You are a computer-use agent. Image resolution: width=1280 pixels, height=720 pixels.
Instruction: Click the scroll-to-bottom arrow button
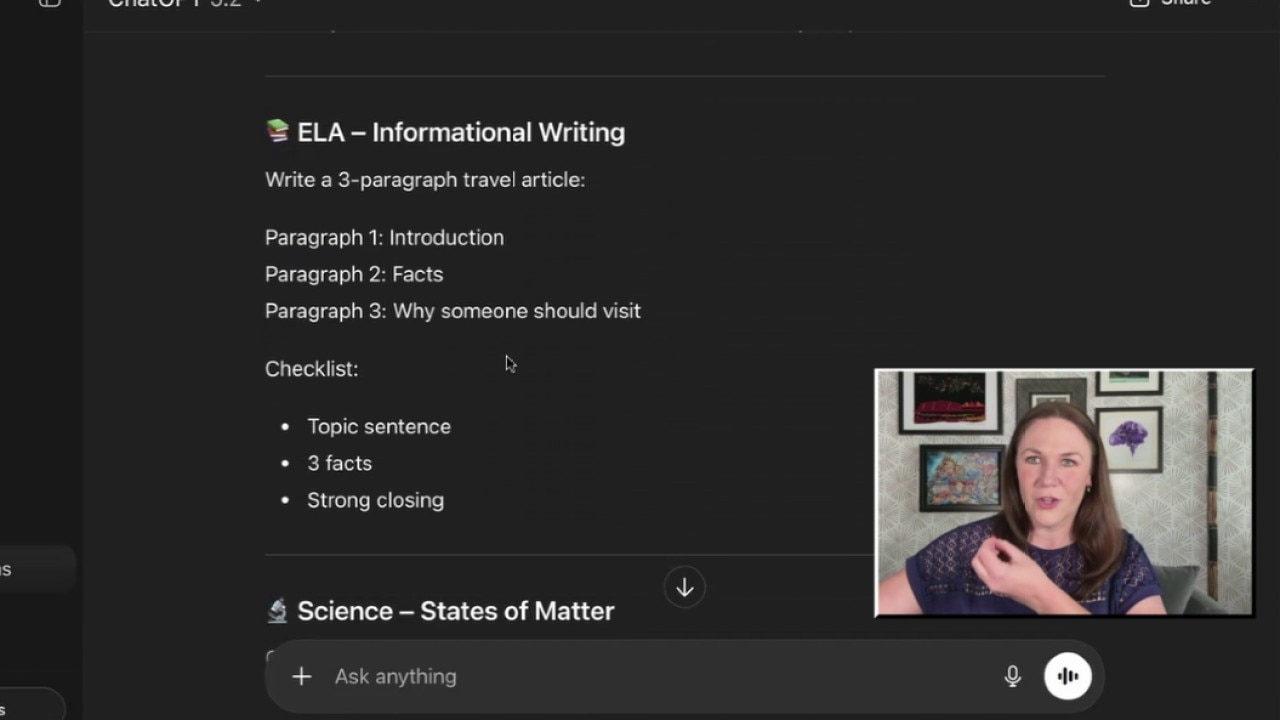[684, 588]
